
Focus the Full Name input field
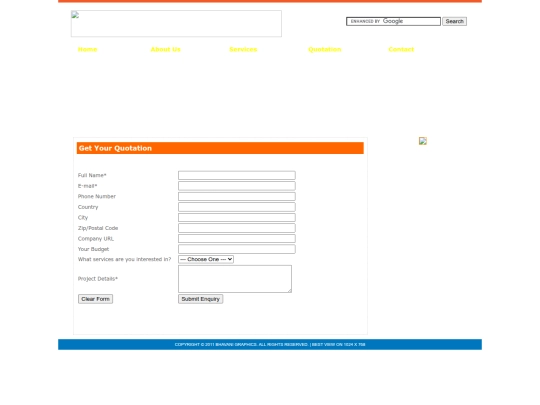[x=237, y=175]
